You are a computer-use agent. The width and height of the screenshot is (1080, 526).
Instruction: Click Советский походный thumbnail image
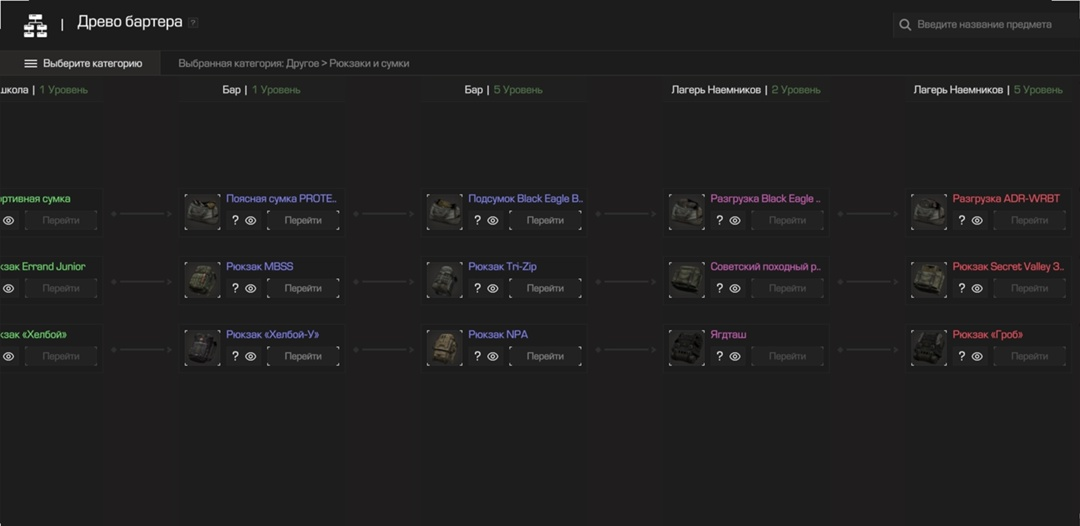[687, 280]
